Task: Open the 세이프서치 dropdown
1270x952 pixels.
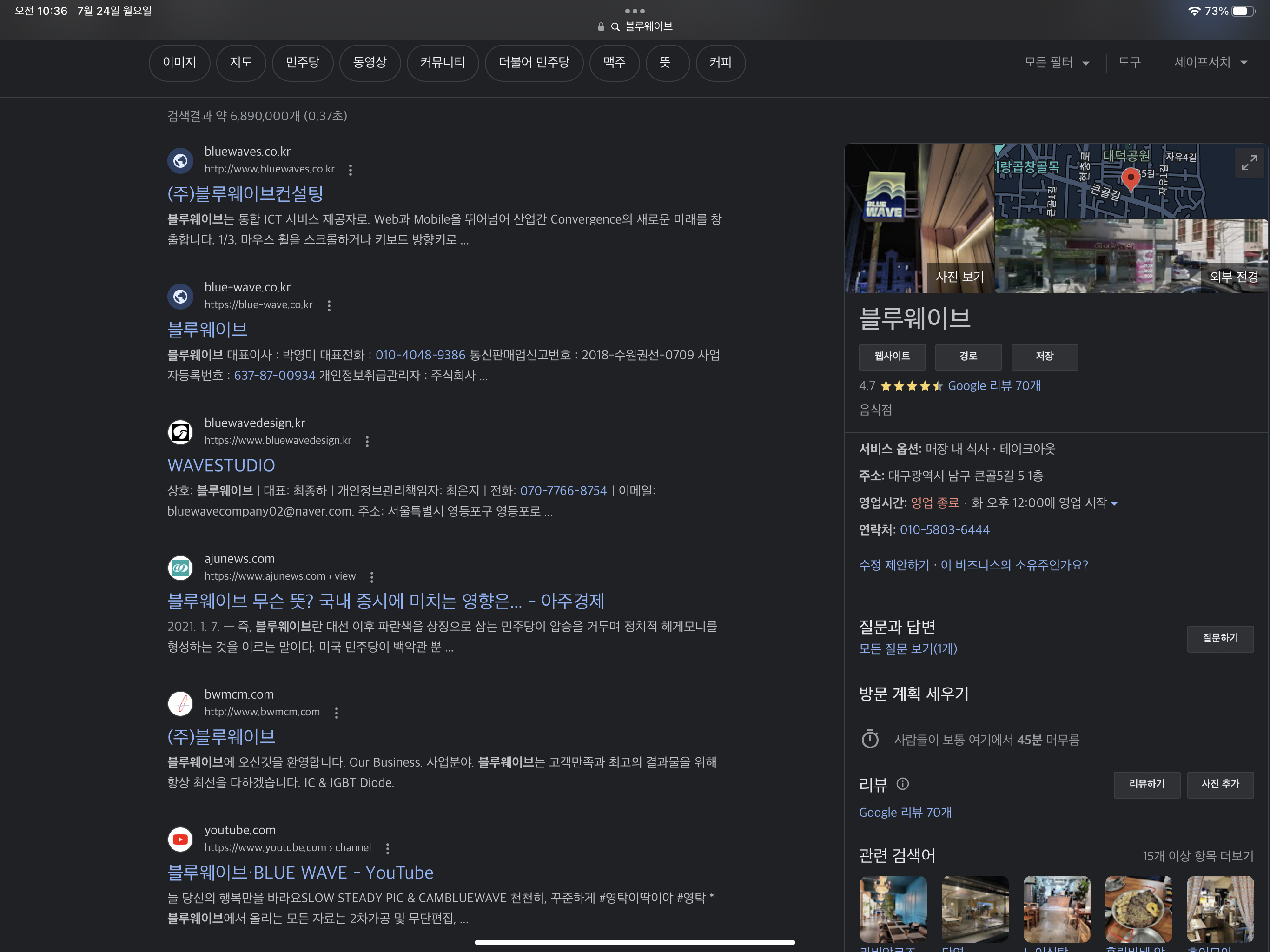Action: point(1210,63)
